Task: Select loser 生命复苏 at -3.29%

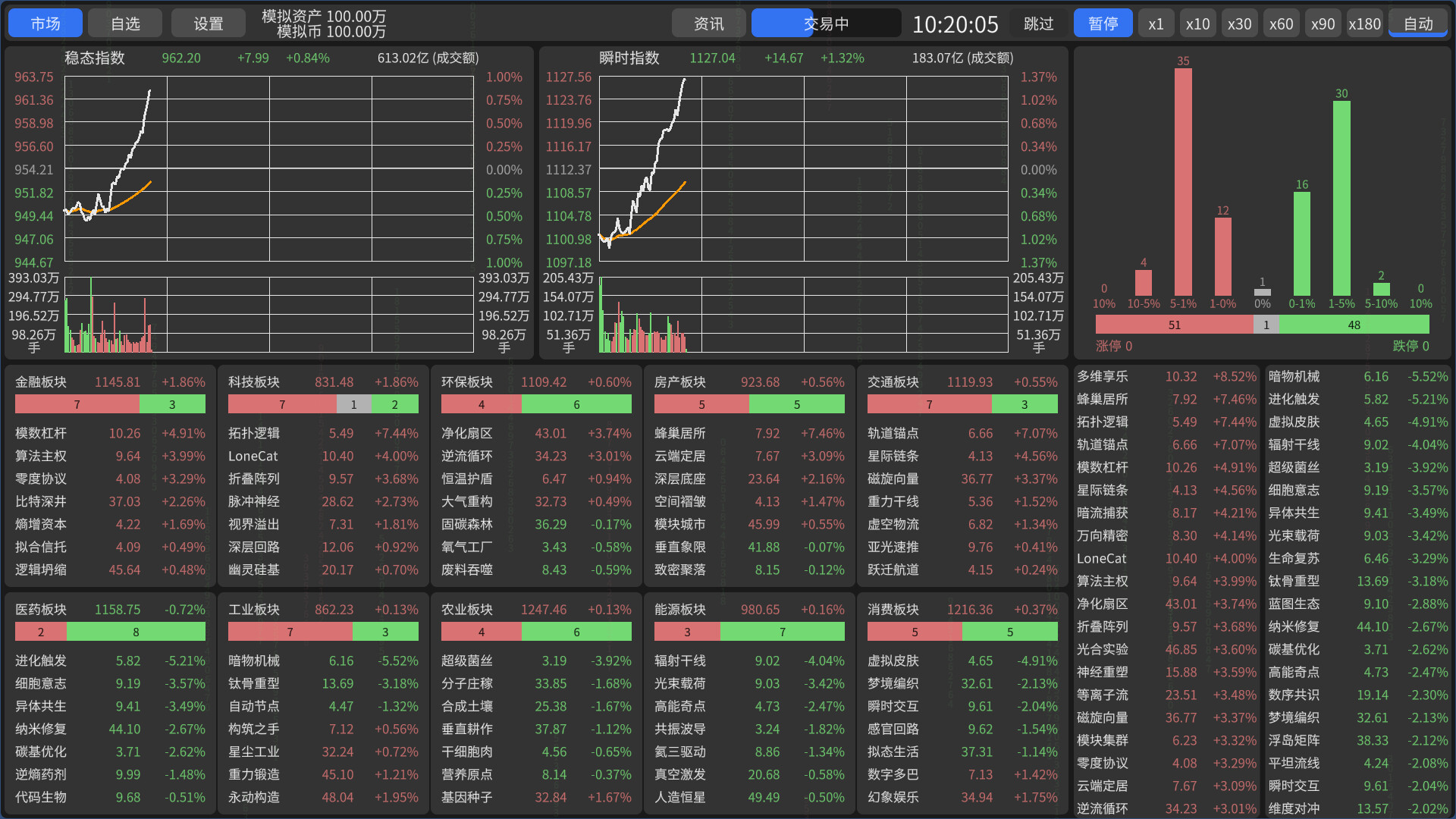Action: pos(1358,558)
